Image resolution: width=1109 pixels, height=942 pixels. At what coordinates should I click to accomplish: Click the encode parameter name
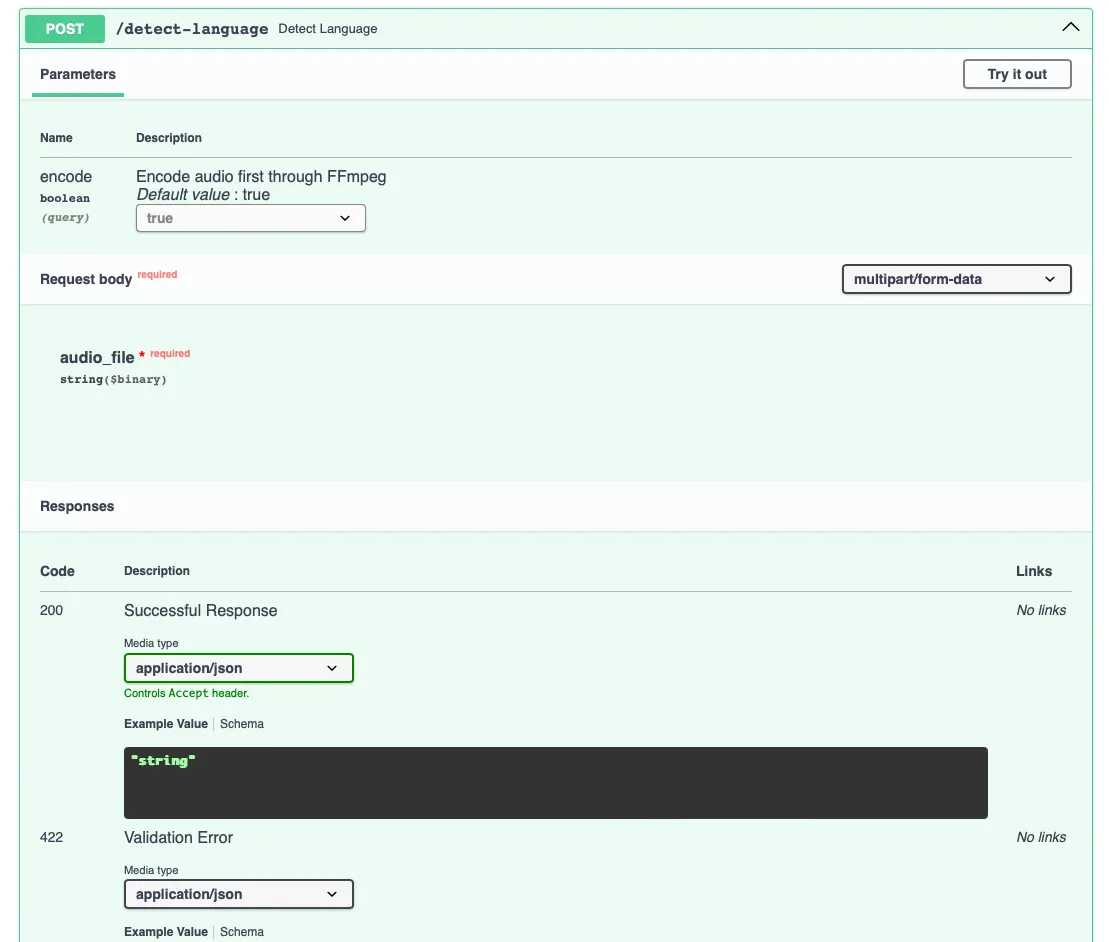point(66,176)
